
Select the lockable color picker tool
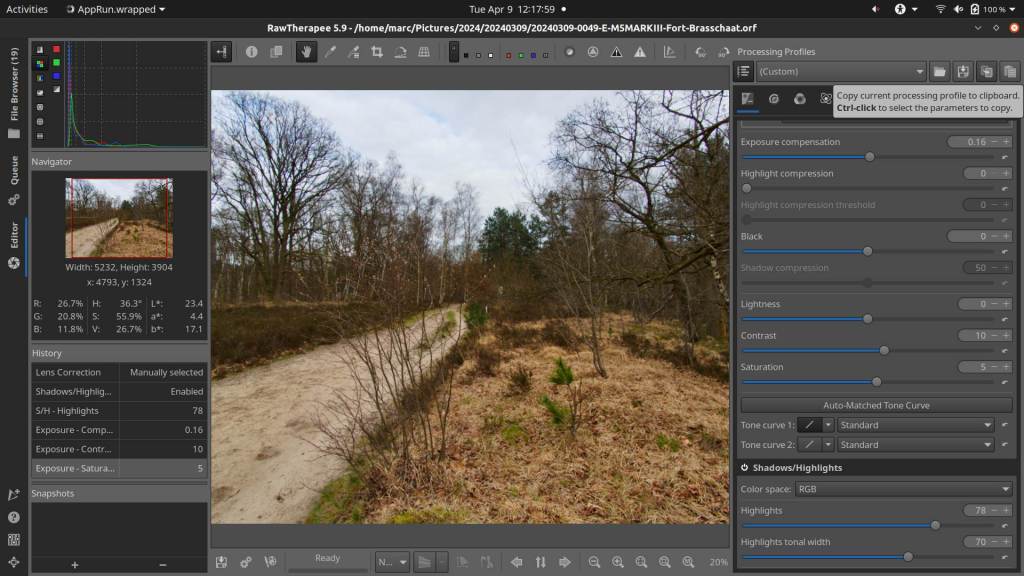tap(353, 52)
